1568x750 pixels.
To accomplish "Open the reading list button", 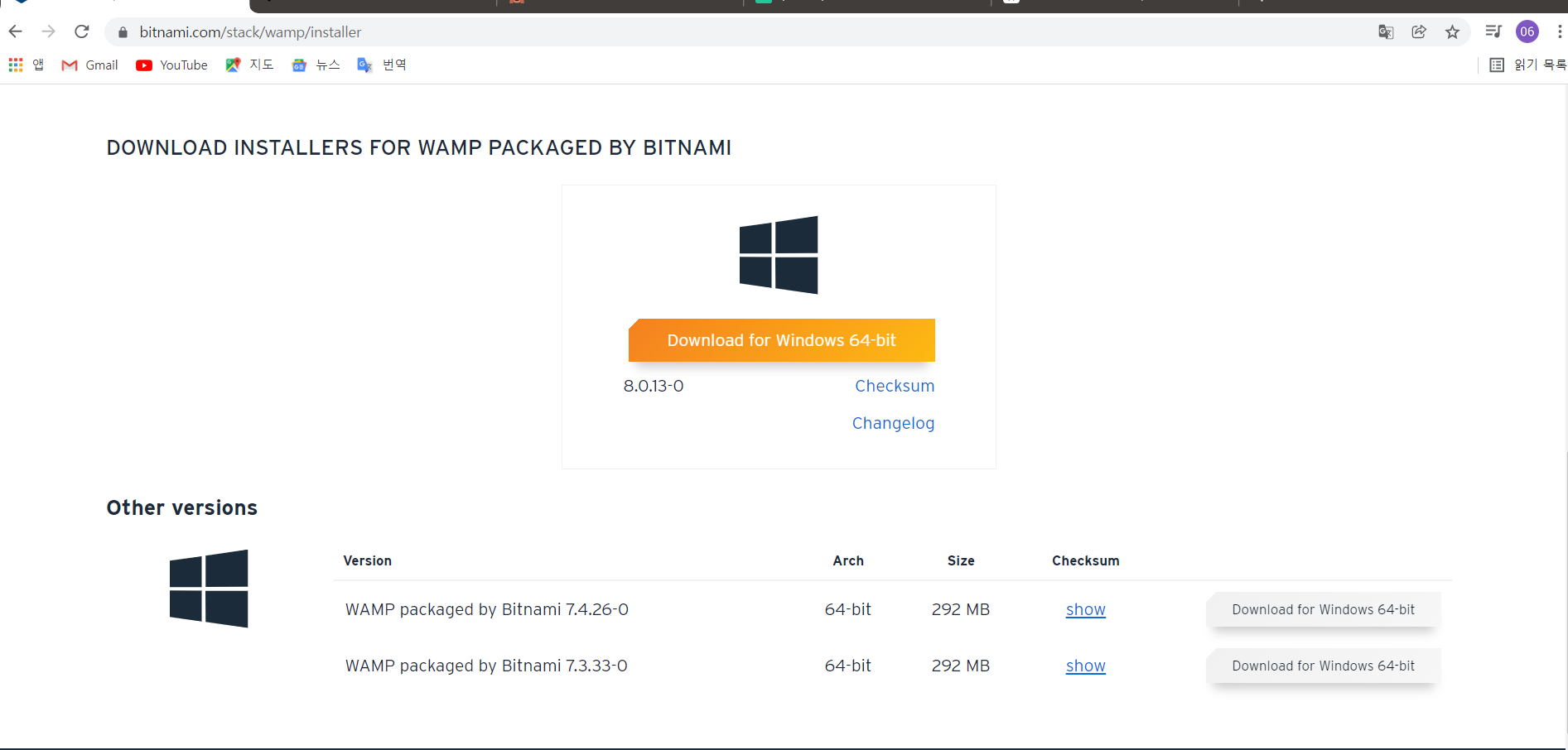I will click(x=1527, y=65).
